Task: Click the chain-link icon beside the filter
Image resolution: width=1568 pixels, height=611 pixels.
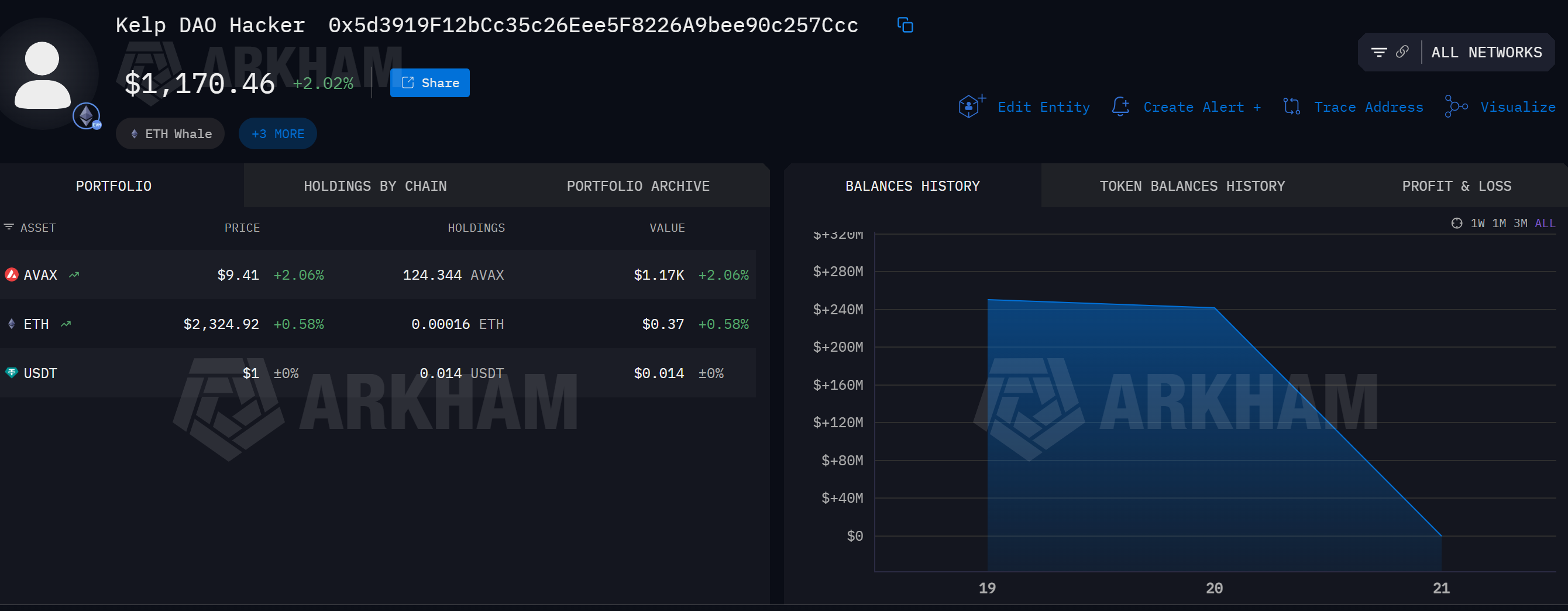Action: (1402, 52)
